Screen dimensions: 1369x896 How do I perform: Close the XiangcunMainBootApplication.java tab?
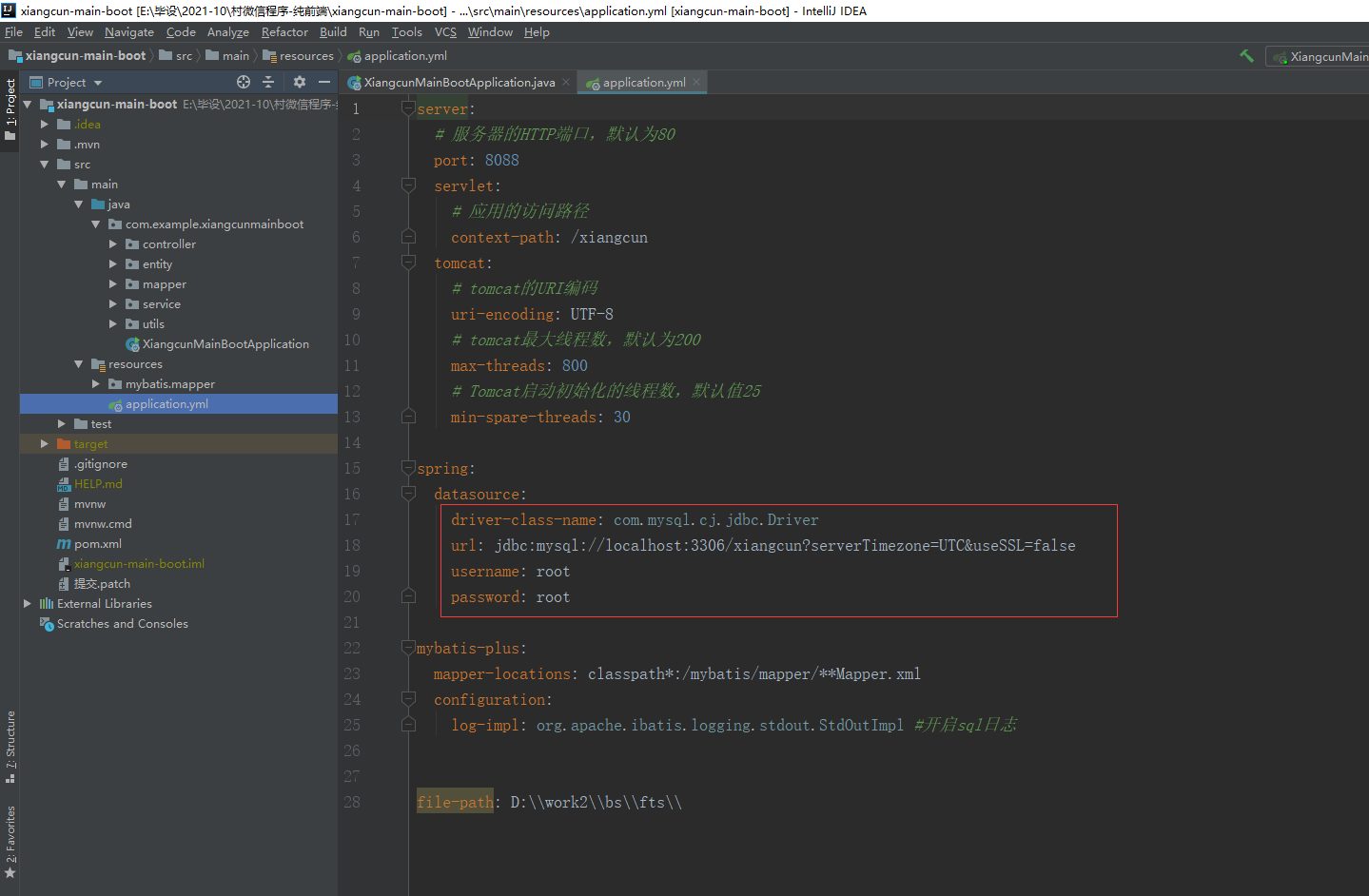566,82
